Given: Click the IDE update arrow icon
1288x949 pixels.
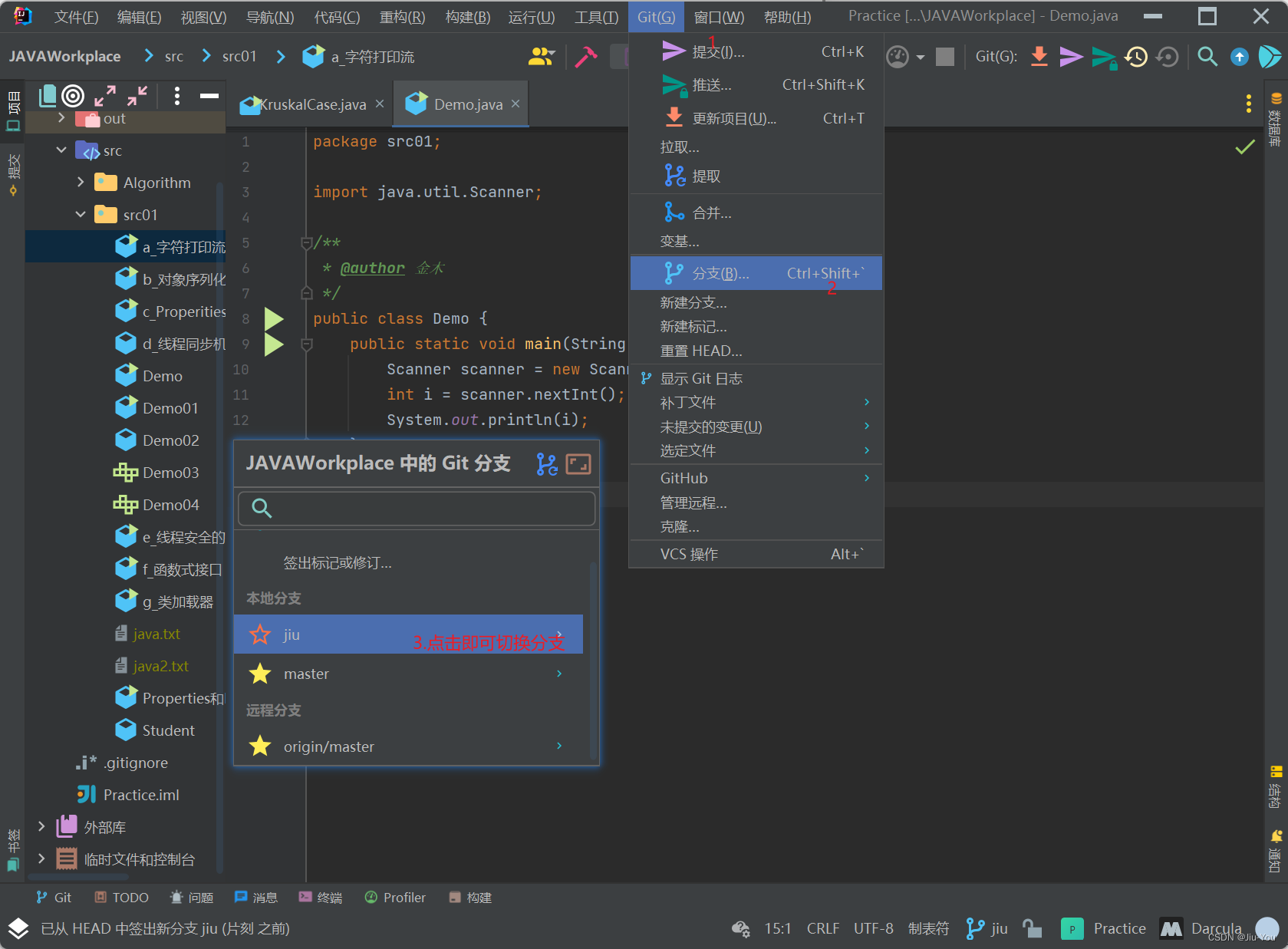Looking at the screenshot, I should pos(1240,57).
